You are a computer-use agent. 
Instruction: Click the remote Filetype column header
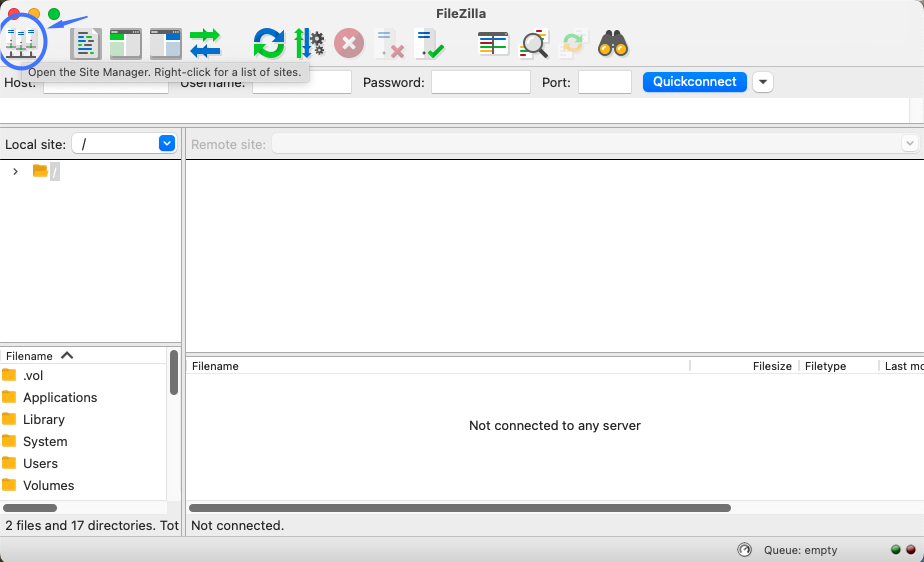click(x=839, y=366)
